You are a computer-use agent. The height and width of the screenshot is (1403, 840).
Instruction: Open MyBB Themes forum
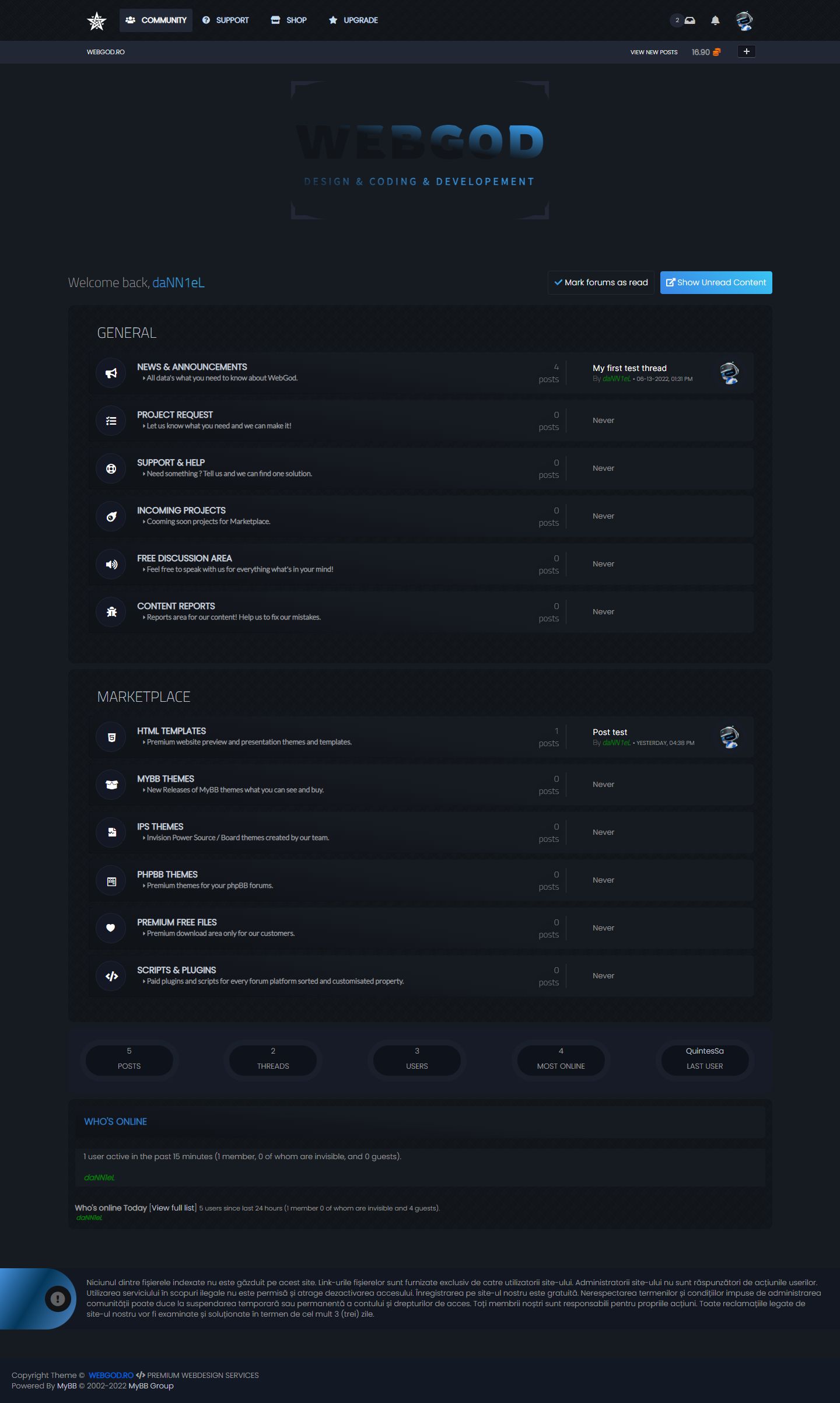[166, 779]
